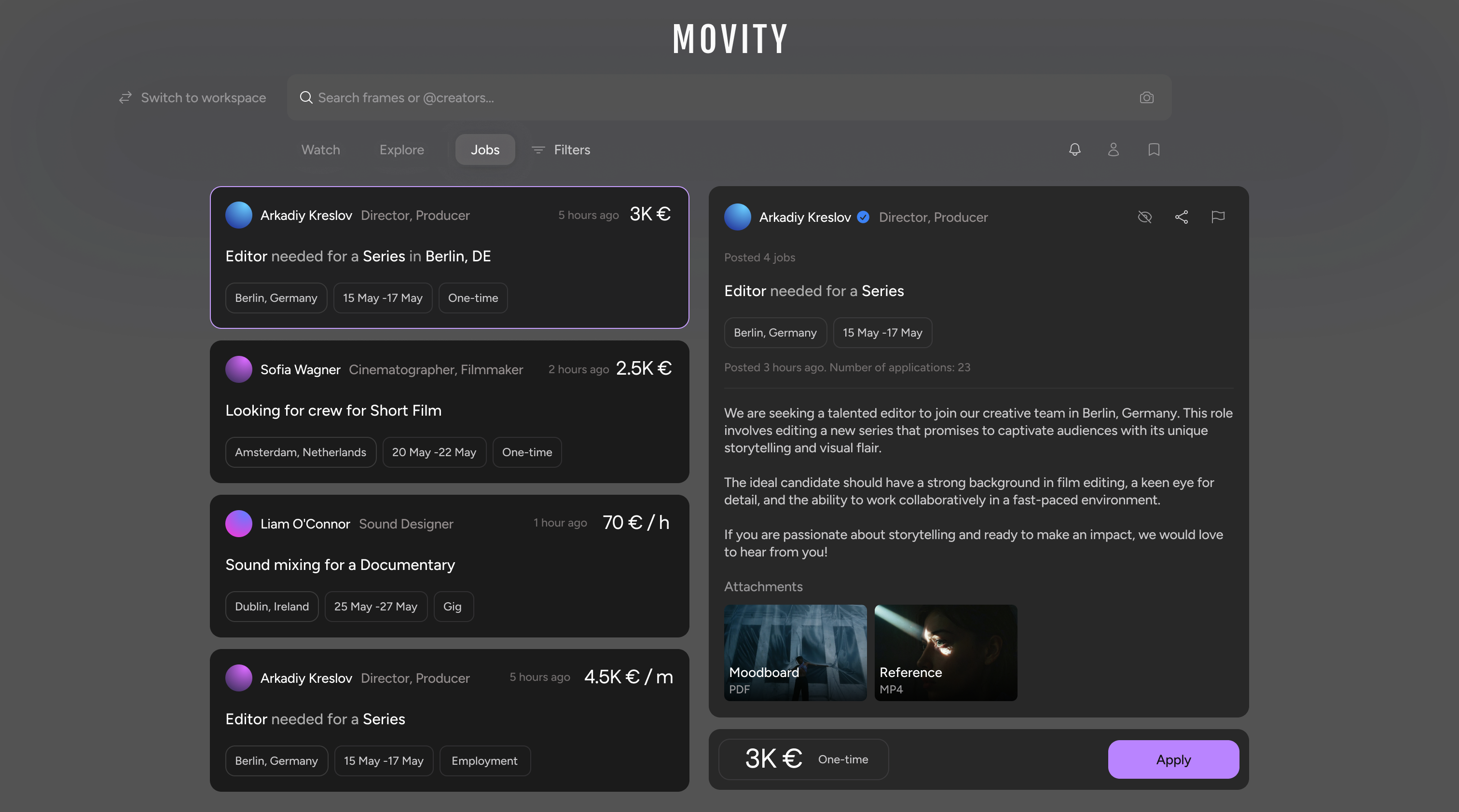Open Looking for crew for Short Film card

point(450,412)
